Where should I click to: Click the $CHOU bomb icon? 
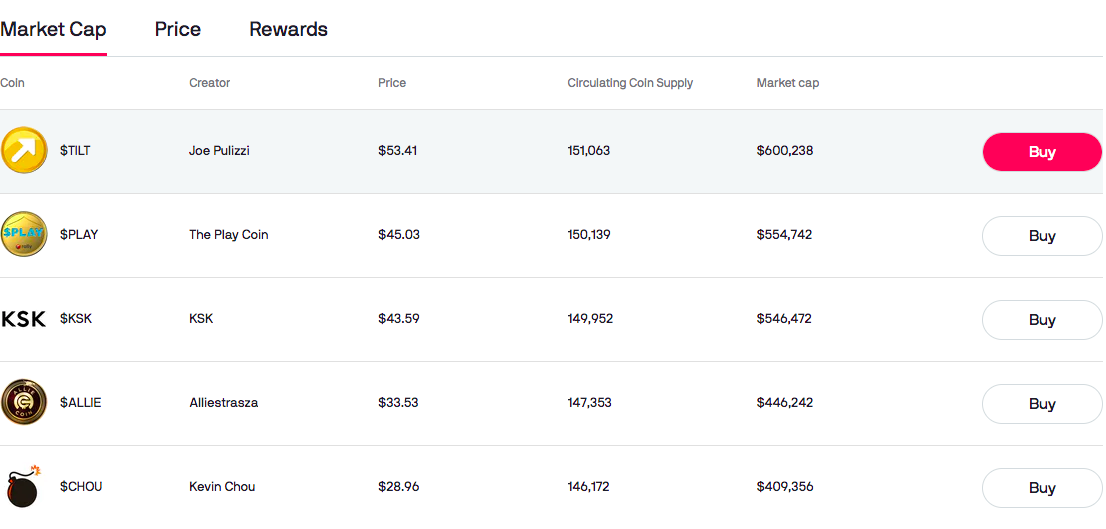[23, 487]
